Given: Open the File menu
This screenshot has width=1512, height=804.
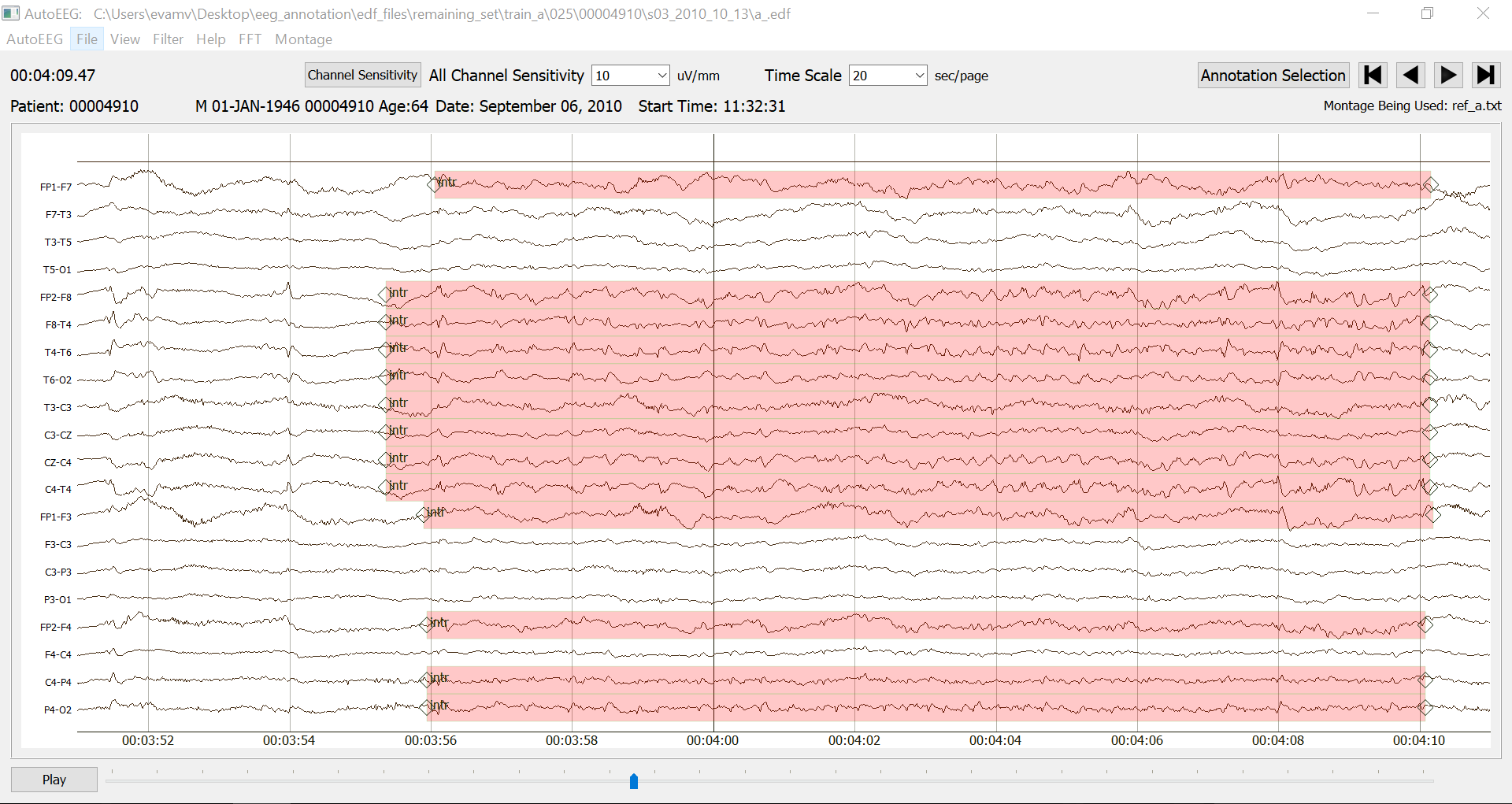Looking at the screenshot, I should click(x=87, y=39).
